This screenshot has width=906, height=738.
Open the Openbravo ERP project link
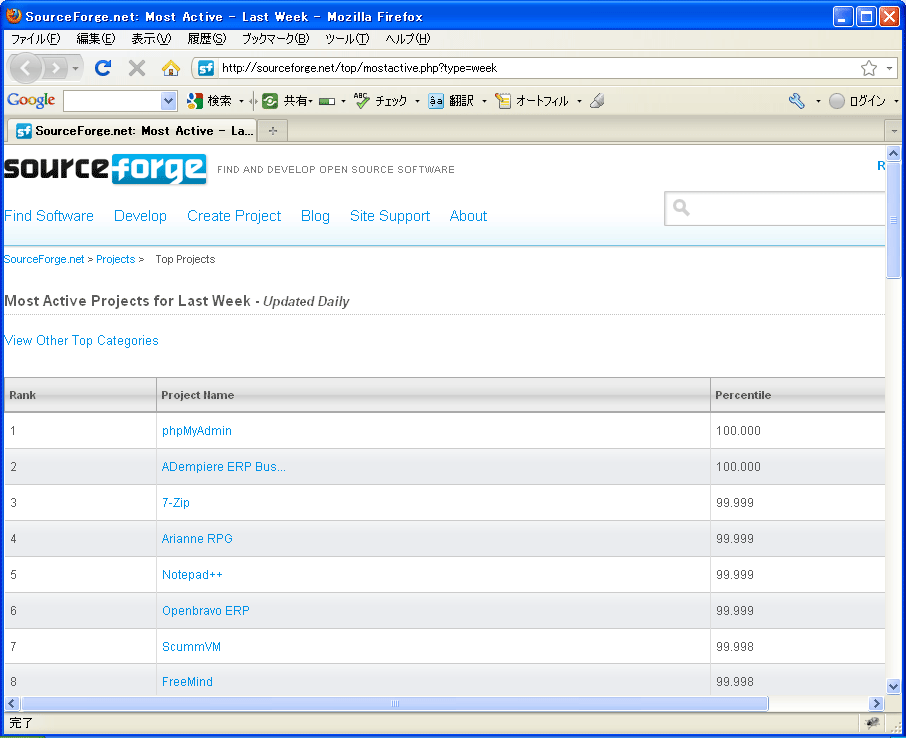coord(206,610)
